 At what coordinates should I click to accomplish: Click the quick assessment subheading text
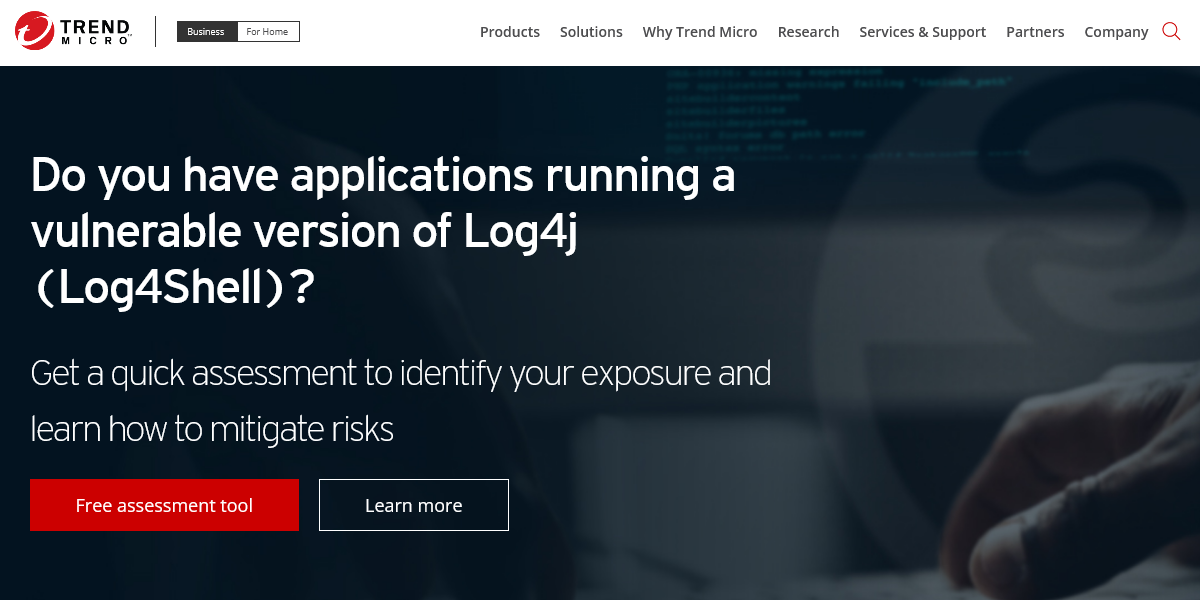pos(401,401)
